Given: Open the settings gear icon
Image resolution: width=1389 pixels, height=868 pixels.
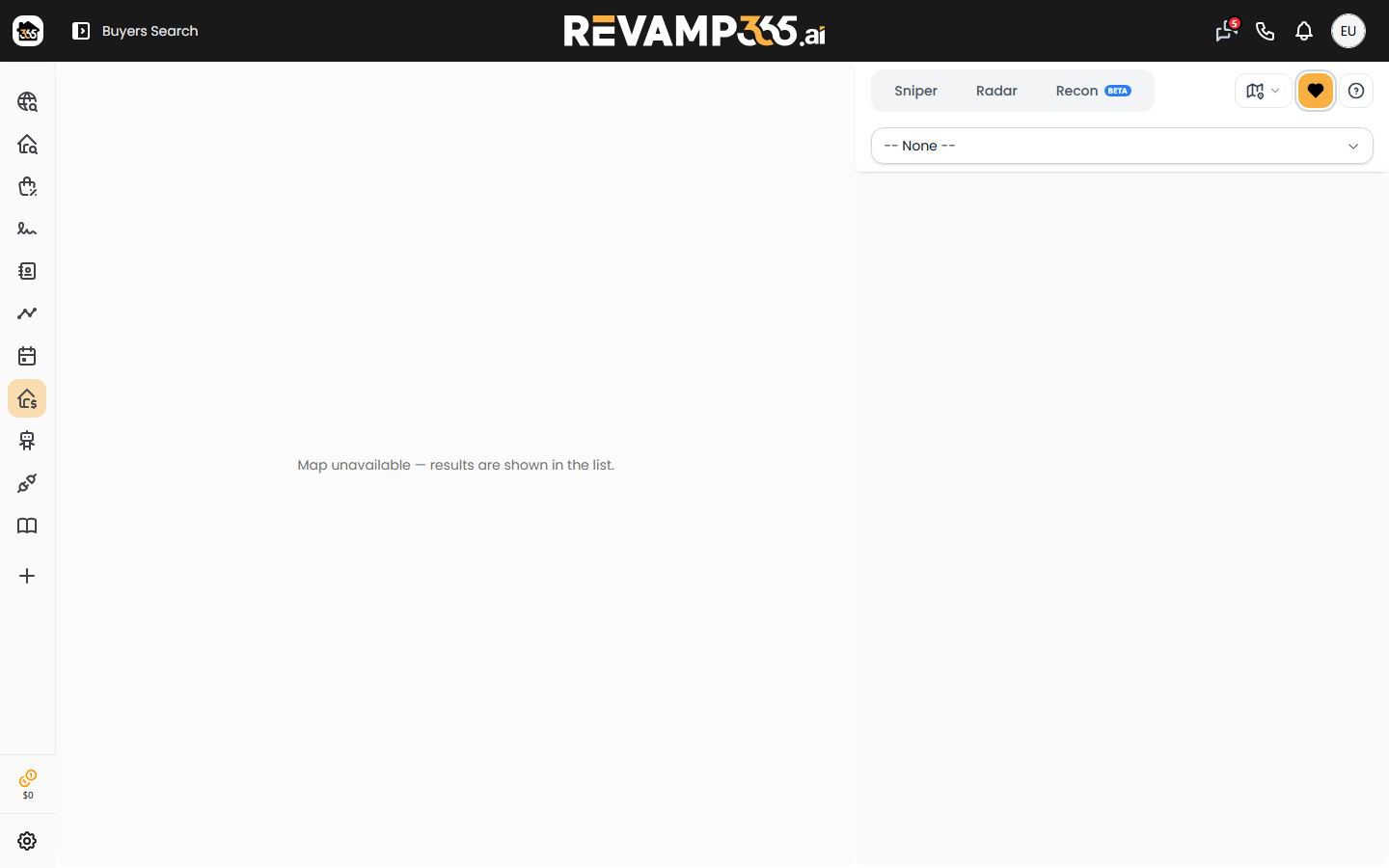Looking at the screenshot, I should tap(27, 841).
